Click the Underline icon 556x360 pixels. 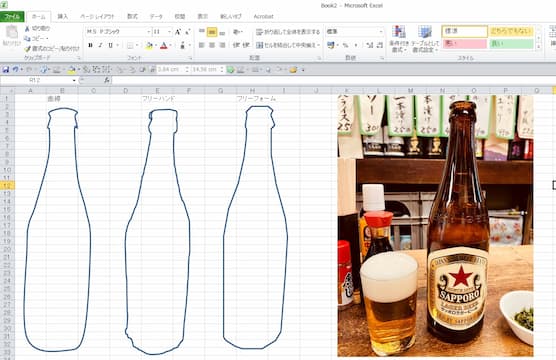[x=110, y=45]
